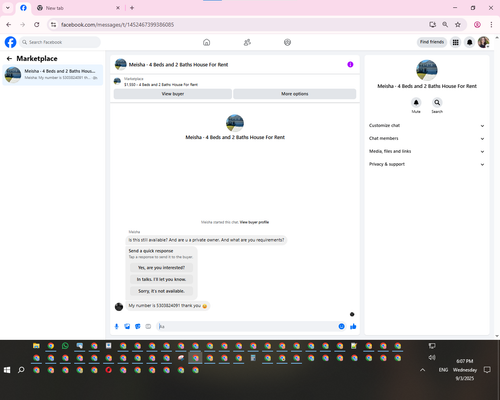Screen dimensions: 500x400
Task: Mute the conversation with the bell icon
Action: click(416, 102)
